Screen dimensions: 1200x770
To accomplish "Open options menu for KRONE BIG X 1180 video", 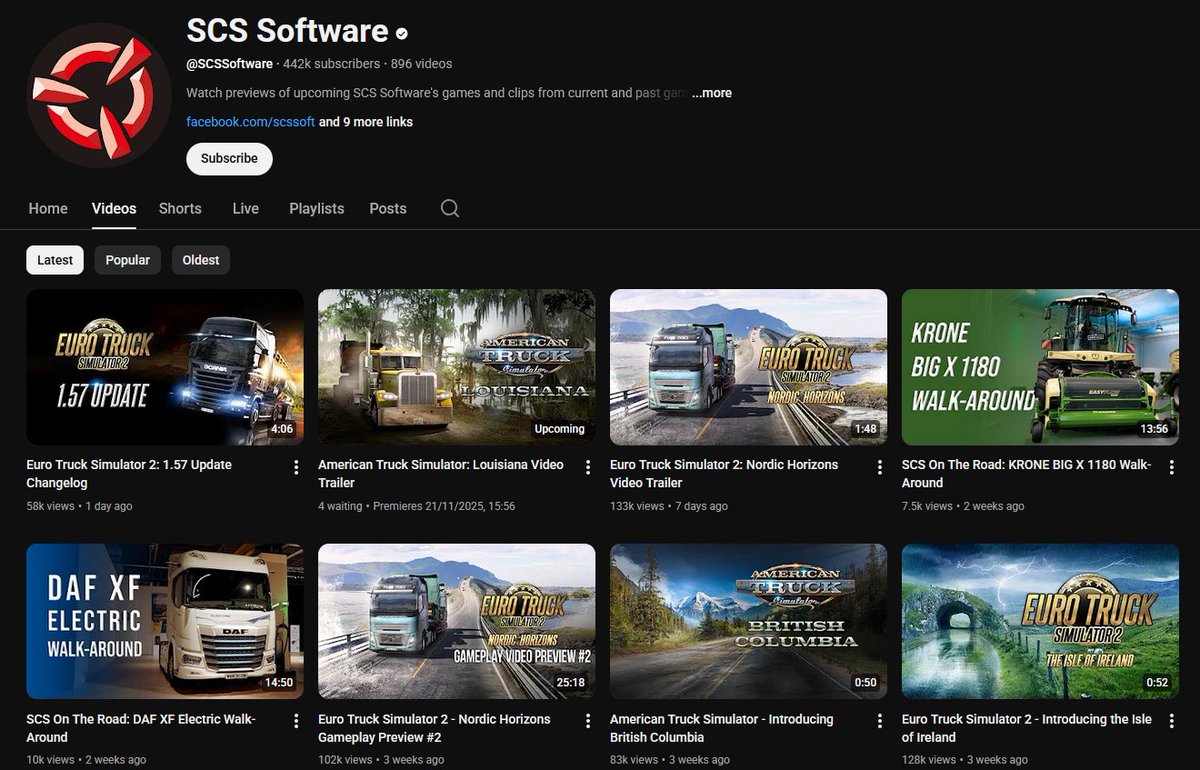I will pyautogui.click(x=1172, y=467).
